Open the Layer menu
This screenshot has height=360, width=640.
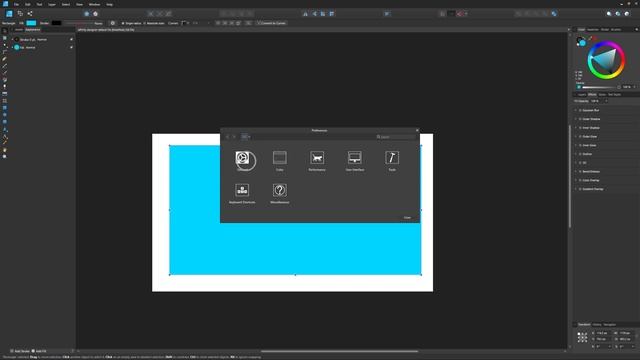pos(52,4)
